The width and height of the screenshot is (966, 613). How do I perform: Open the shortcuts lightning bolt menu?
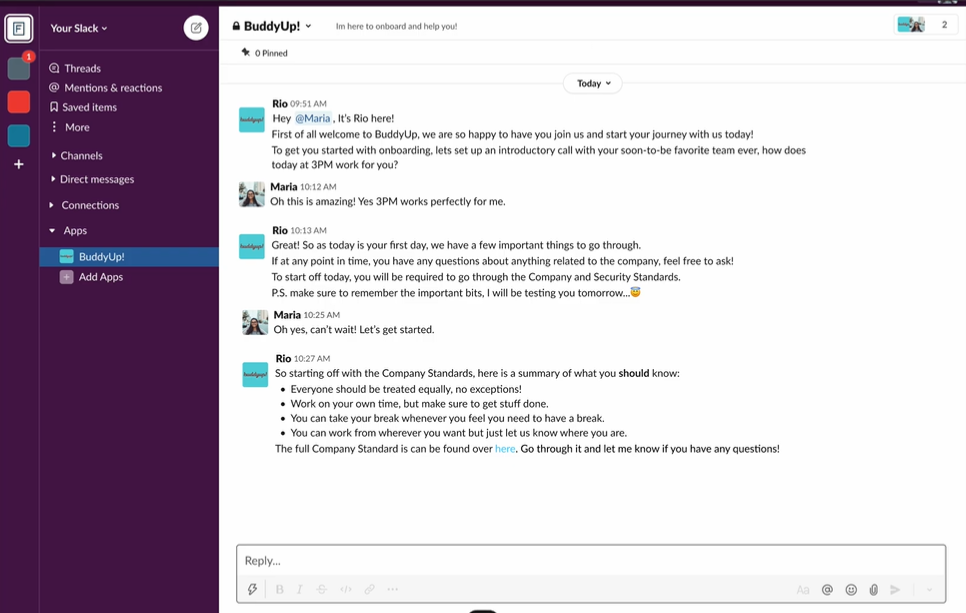coord(252,590)
